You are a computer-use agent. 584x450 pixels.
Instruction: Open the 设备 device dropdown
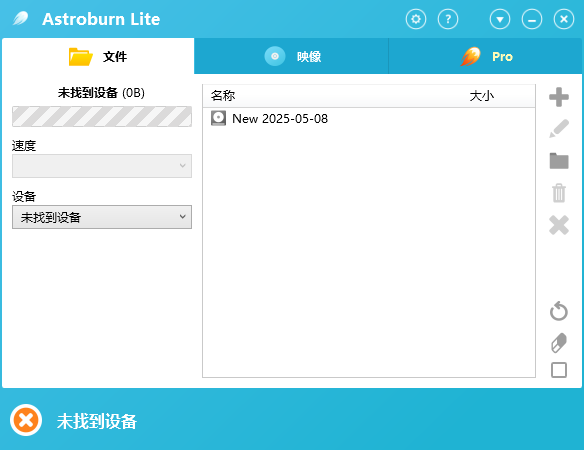click(x=102, y=217)
